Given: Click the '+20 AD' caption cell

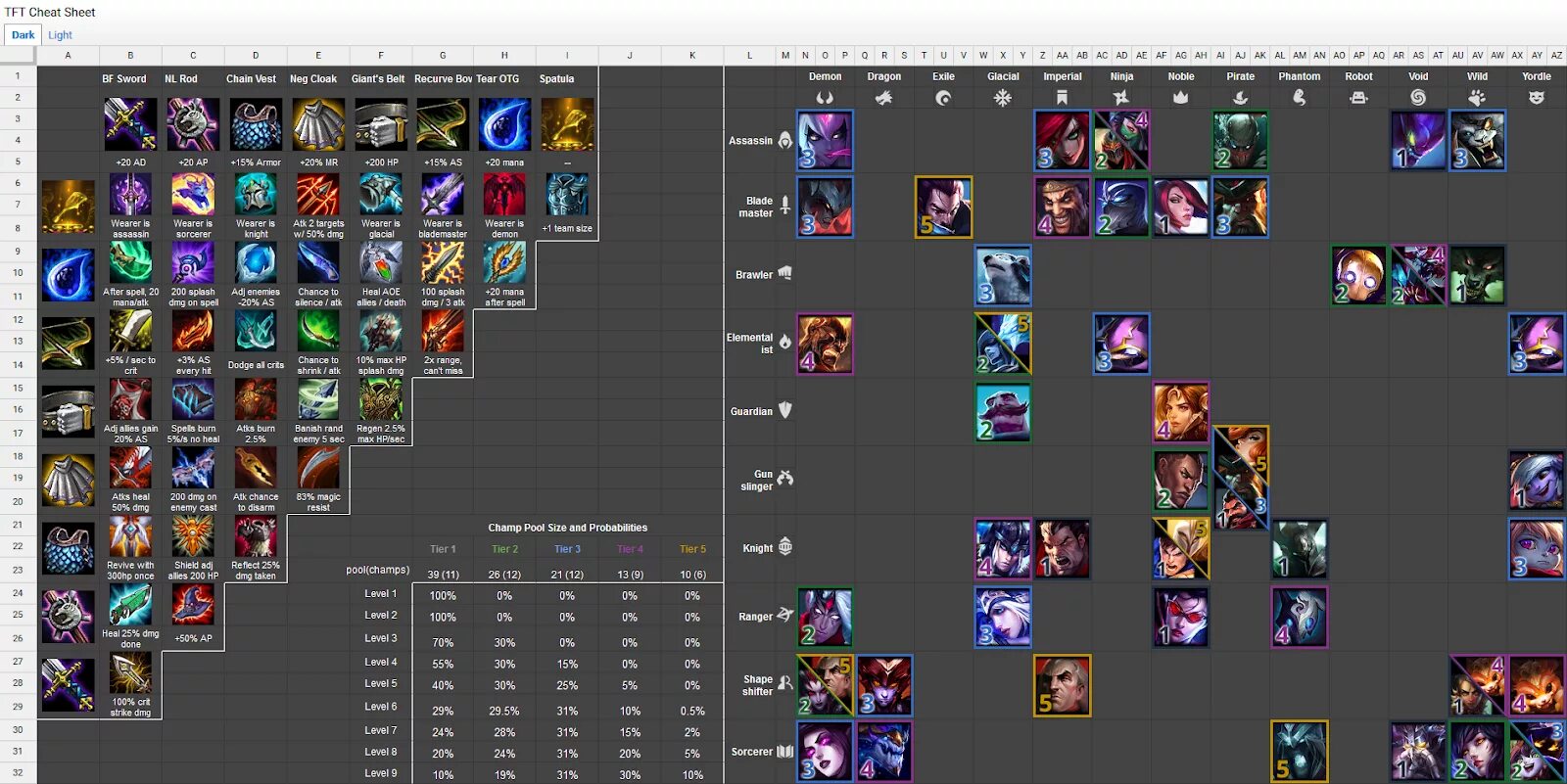Looking at the screenshot, I should [x=130, y=162].
